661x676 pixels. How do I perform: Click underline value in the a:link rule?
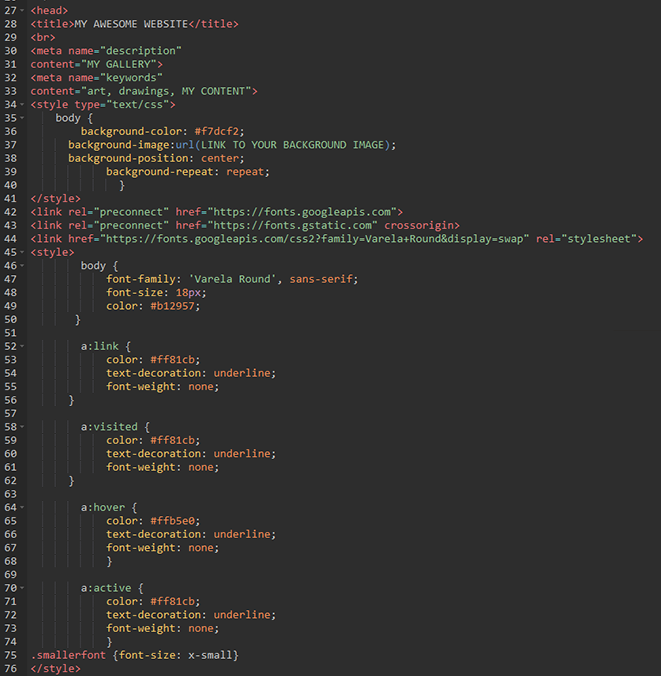(x=242, y=373)
